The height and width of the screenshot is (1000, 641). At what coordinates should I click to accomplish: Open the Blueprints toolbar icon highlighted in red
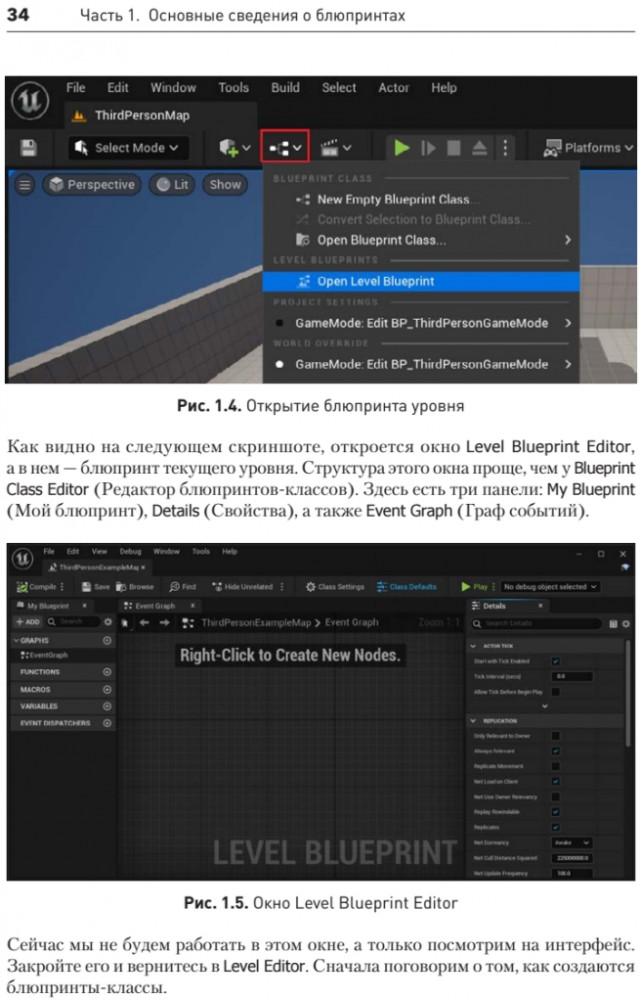click(x=284, y=148)
